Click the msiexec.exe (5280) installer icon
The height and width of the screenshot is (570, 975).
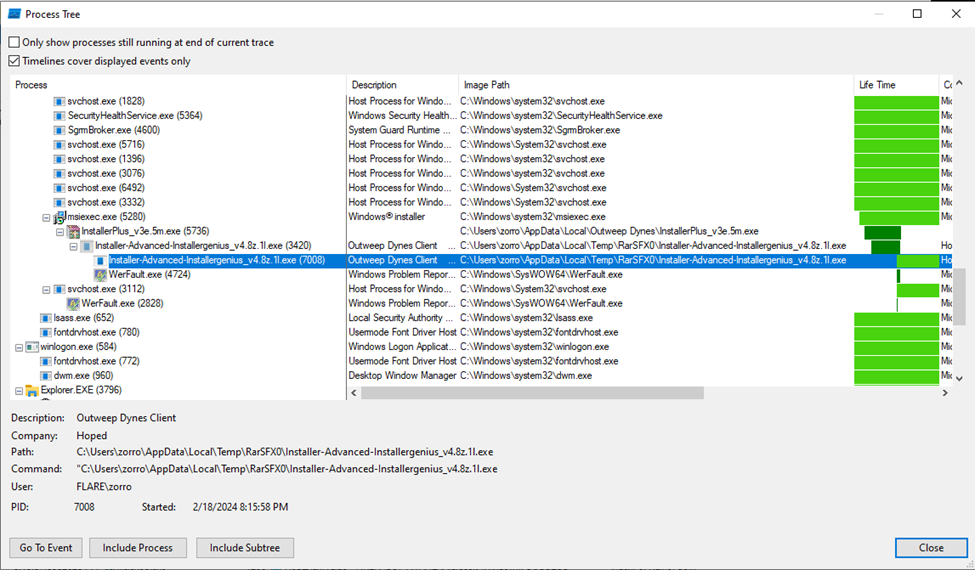click(59, 217)
